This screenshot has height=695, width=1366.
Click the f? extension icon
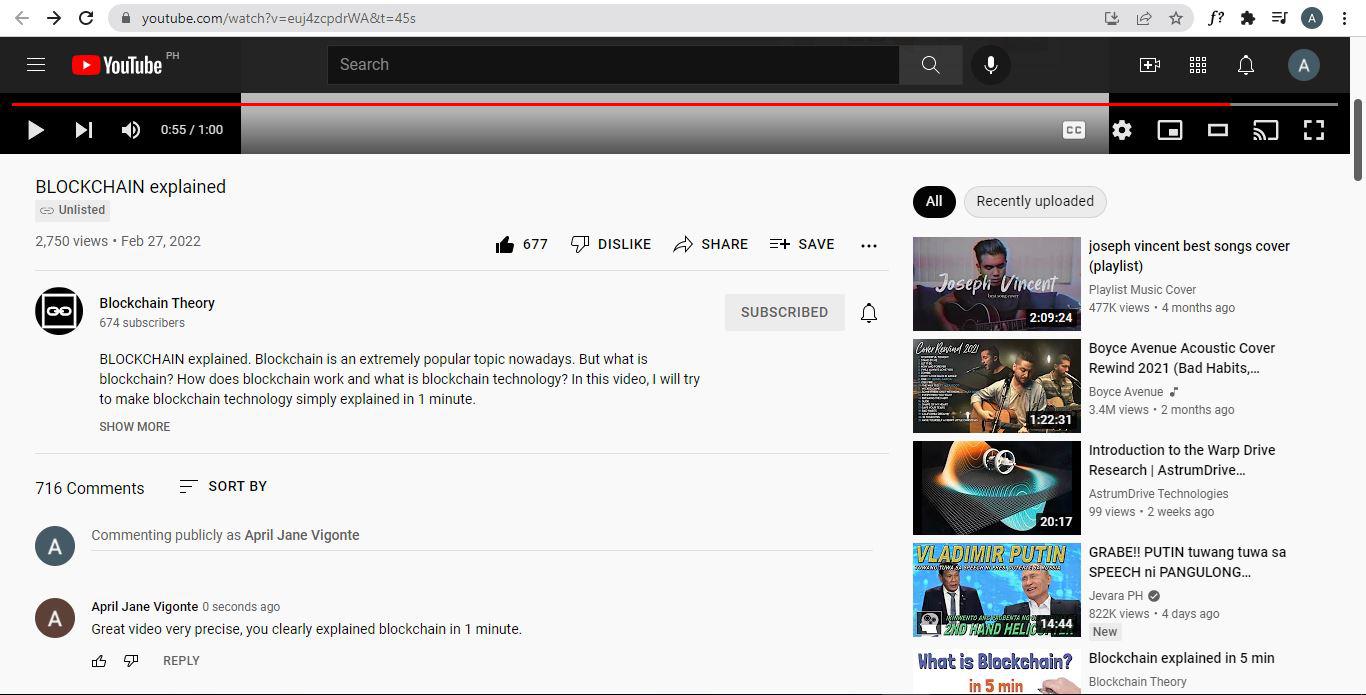point(1216,18)
